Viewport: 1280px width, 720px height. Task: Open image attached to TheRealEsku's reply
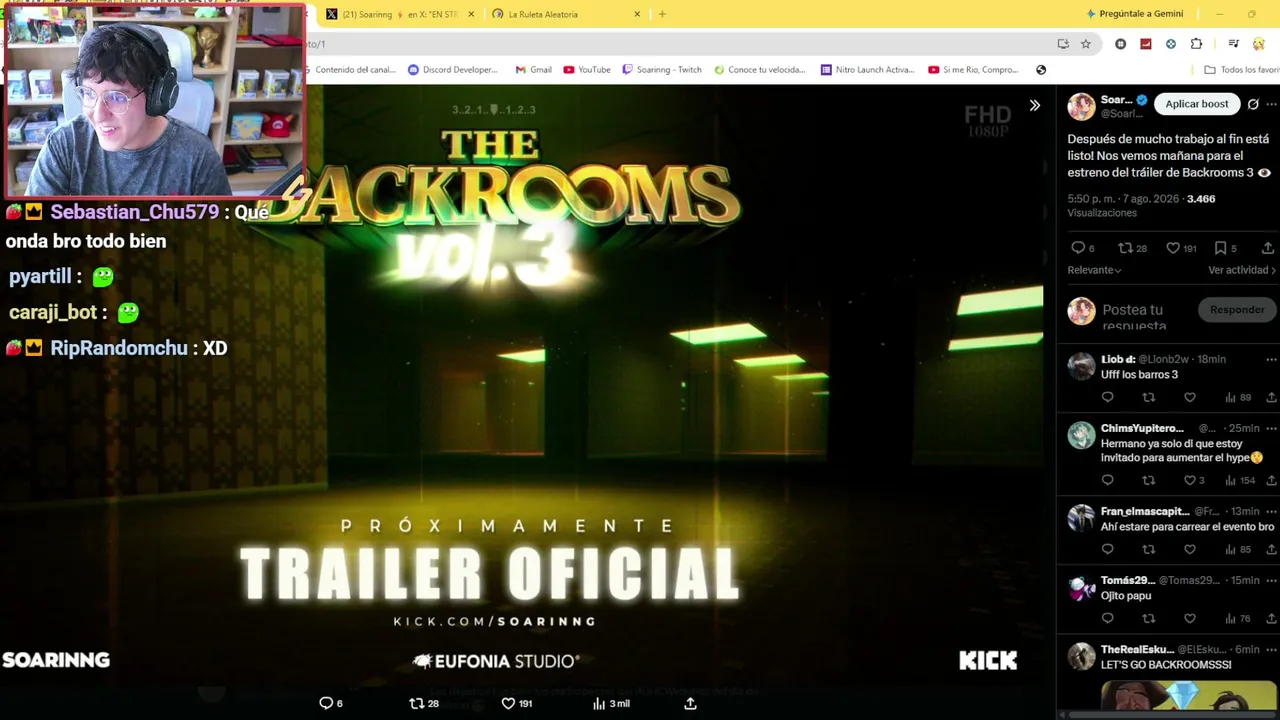click(x=1188, y=695)
